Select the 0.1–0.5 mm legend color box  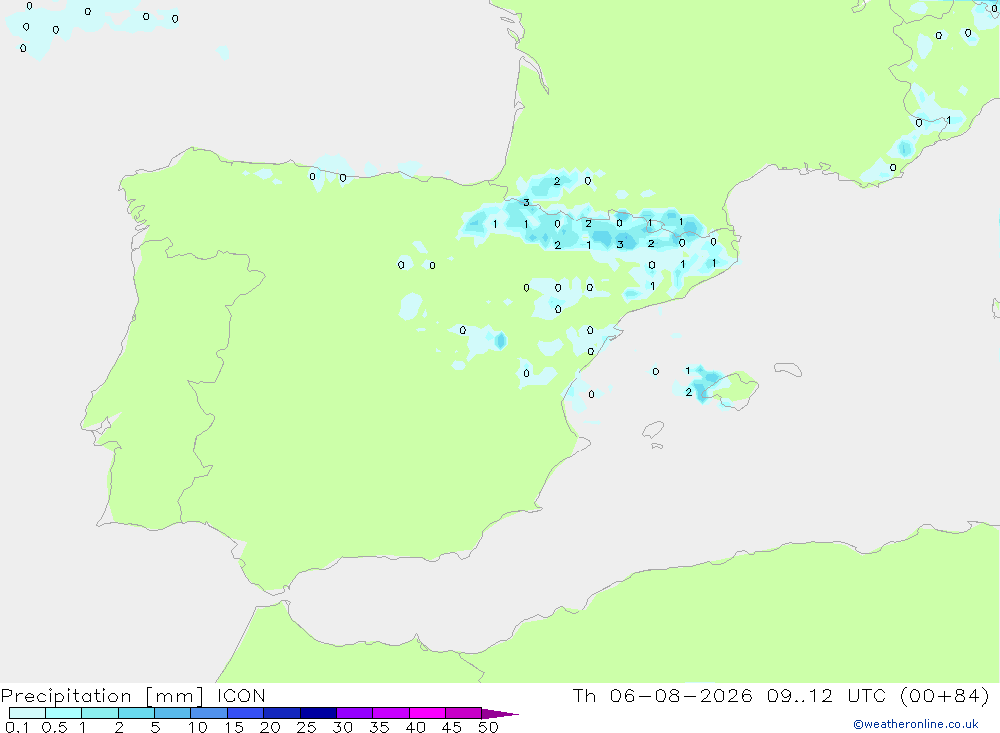pyautogui.click(x=27, y=713)
